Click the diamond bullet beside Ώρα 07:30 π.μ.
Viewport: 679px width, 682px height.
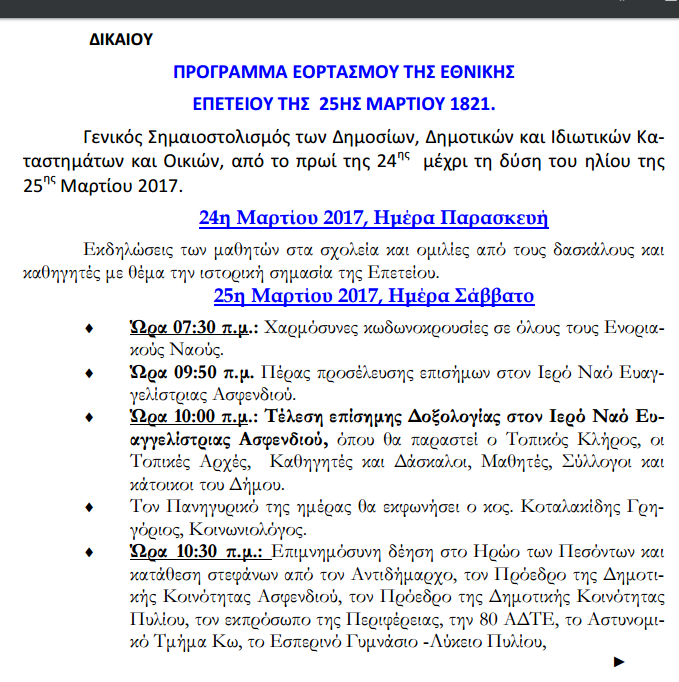pos(89,328)
